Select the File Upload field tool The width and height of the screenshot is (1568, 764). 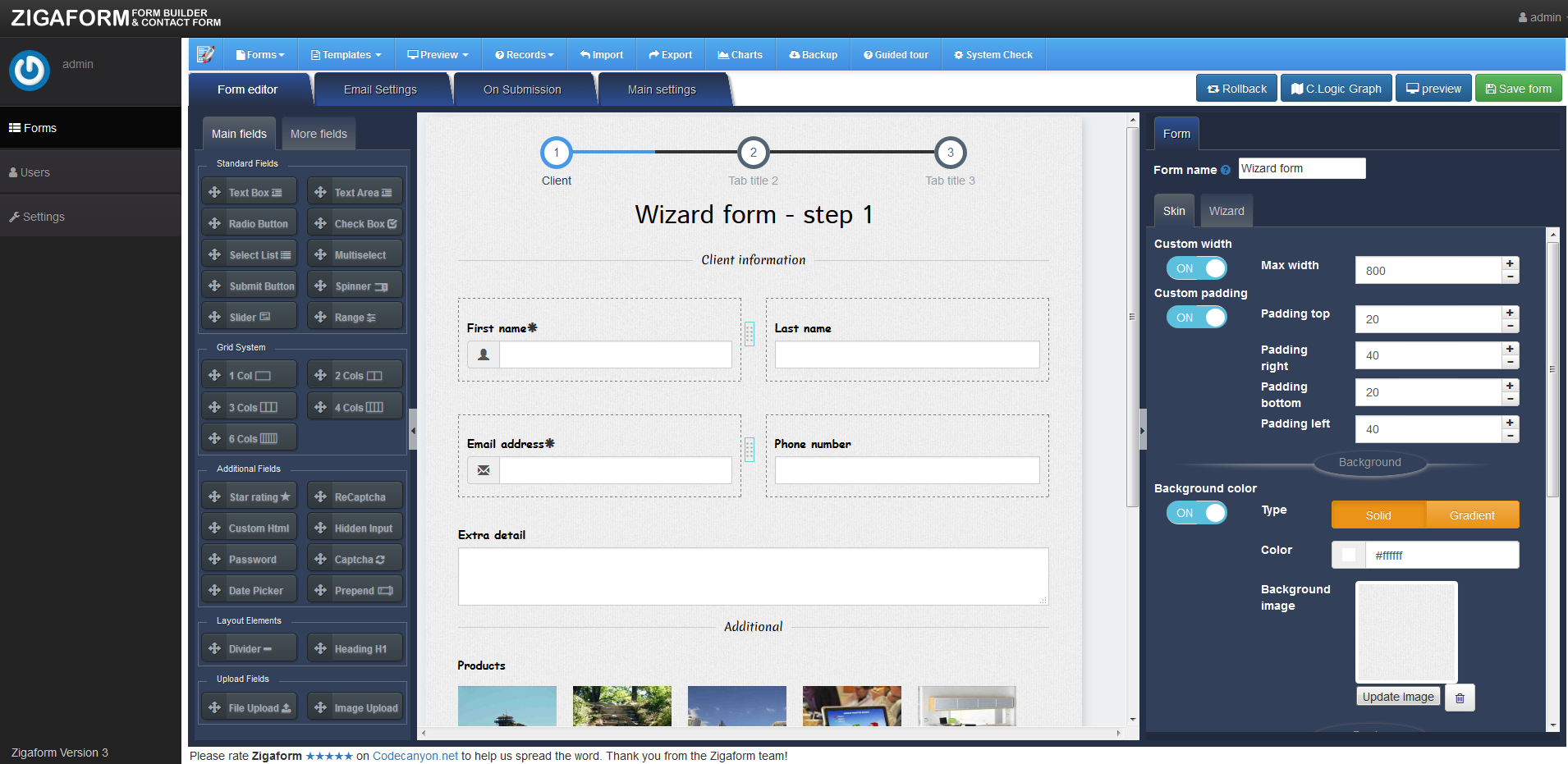(249, 707)
